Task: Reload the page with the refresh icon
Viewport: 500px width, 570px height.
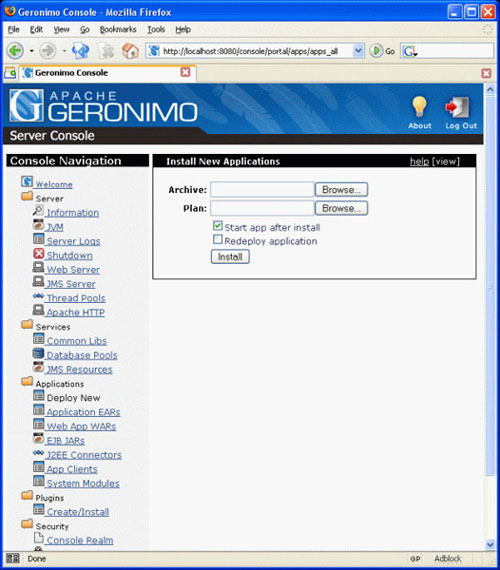Action: coord(81,51)
